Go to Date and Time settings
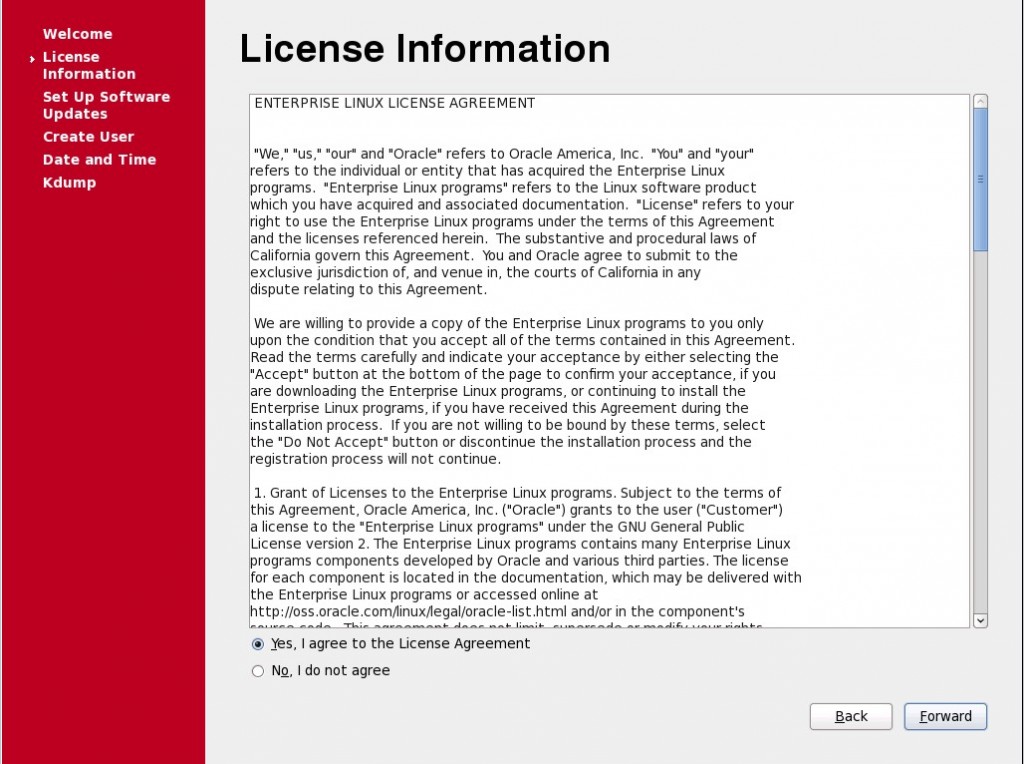Image resolution: width=1024 pixels, height=764 pixels. click(99, 159)
